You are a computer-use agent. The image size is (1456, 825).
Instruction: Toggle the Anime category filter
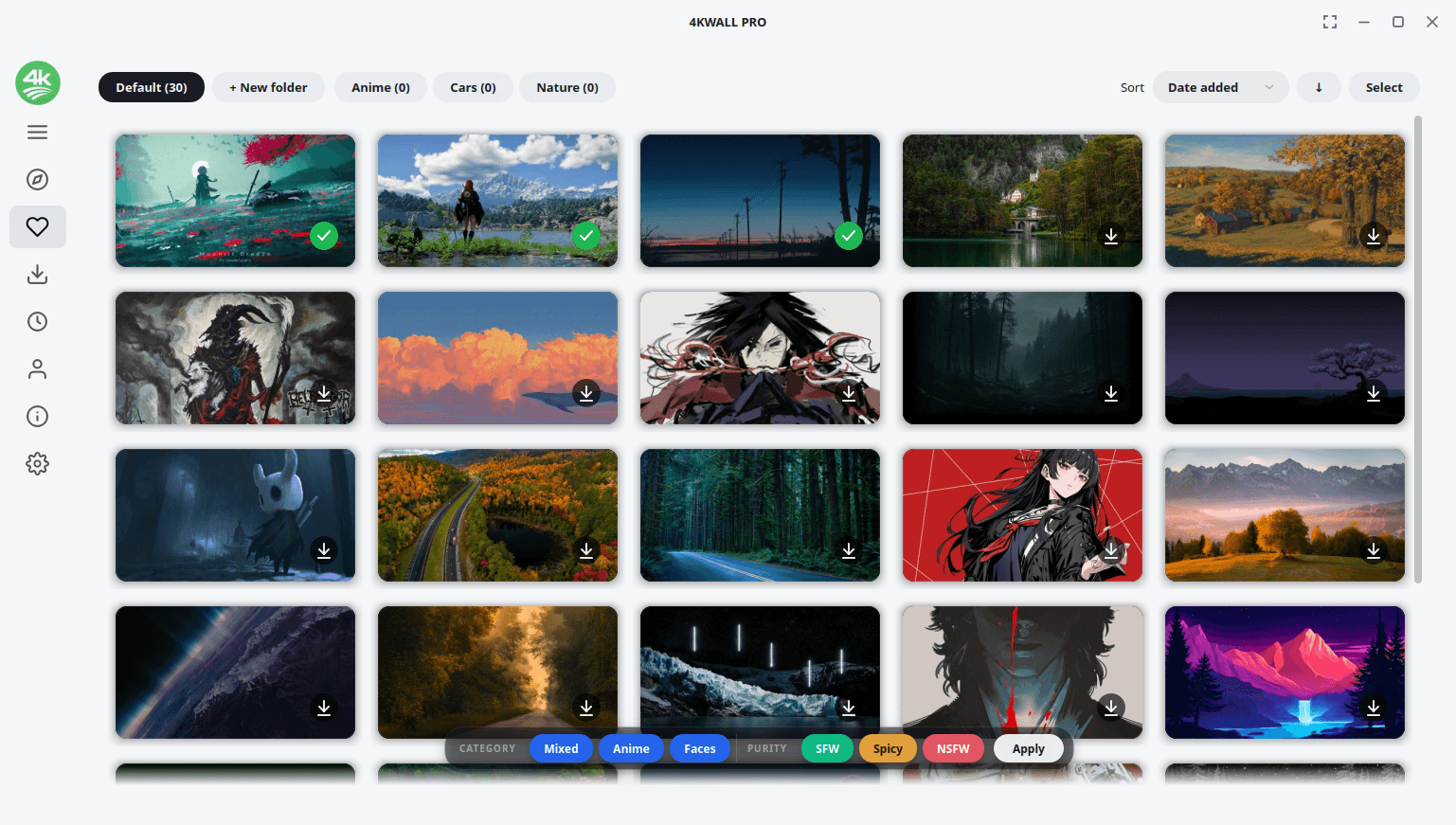(x=631, y=748)
